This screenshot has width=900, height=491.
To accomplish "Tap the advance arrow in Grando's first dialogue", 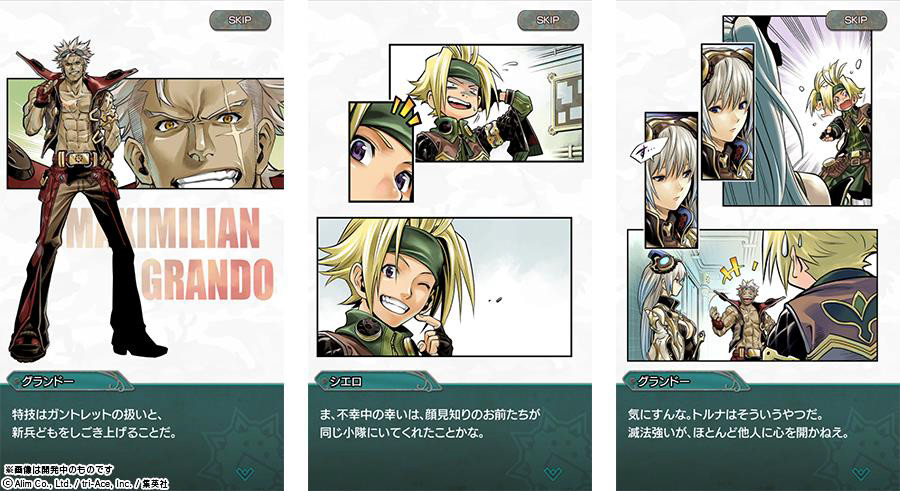I will pyautogui.click(x=245, y=473).
